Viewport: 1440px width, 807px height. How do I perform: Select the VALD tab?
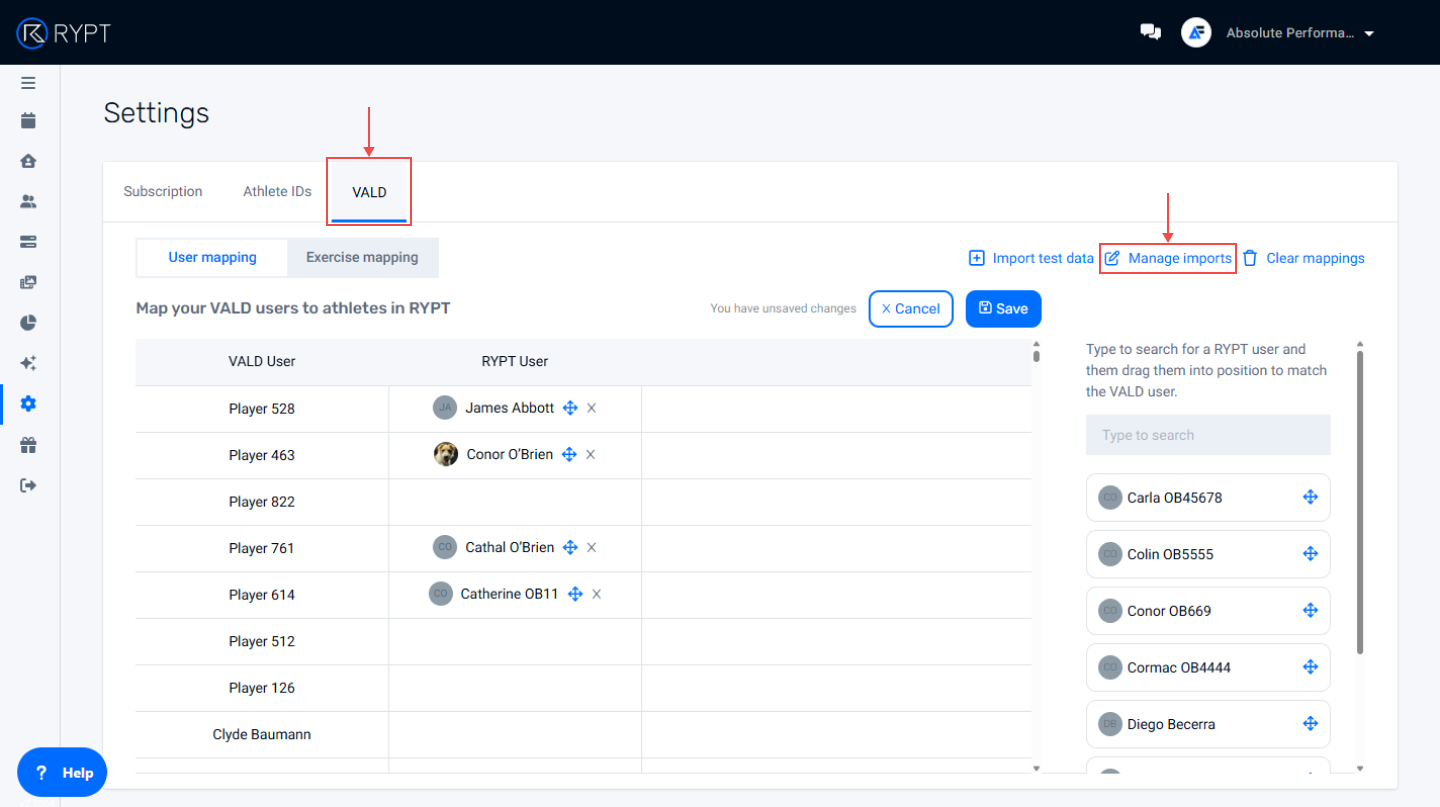369,192
